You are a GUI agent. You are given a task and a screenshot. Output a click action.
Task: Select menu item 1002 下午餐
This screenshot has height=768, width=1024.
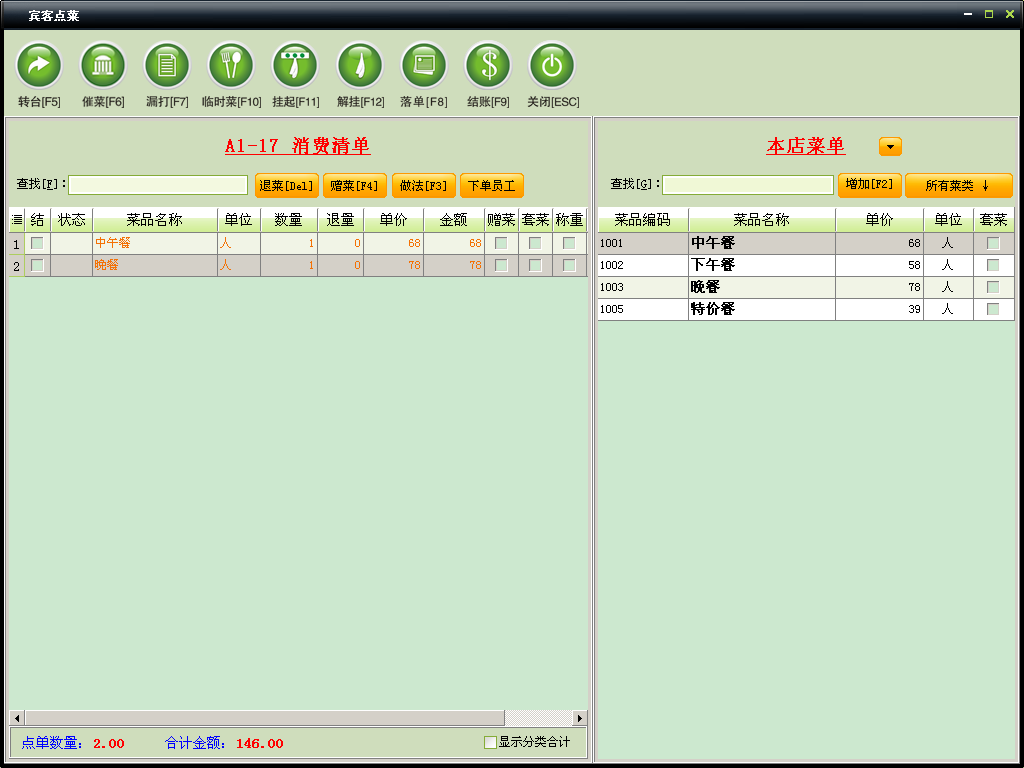pos(806,265)
